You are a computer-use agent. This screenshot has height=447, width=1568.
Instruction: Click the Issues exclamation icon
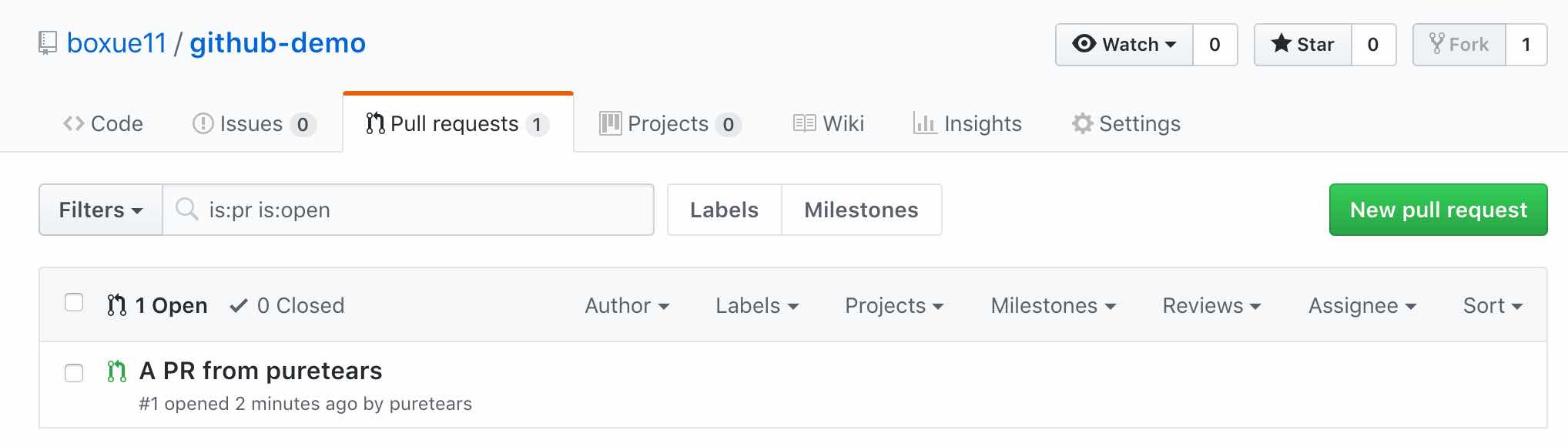coord(202,123)
